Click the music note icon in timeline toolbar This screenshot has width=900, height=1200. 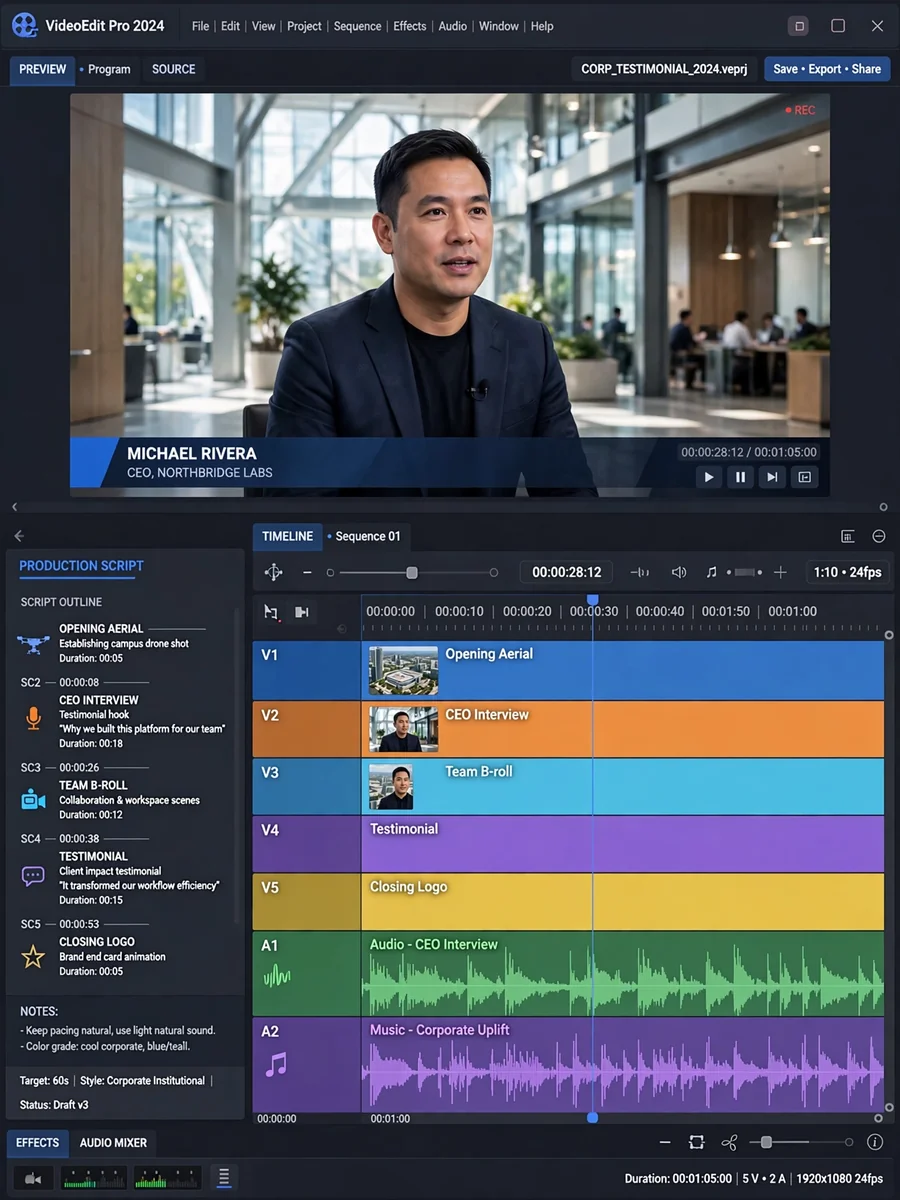point(711,572)
